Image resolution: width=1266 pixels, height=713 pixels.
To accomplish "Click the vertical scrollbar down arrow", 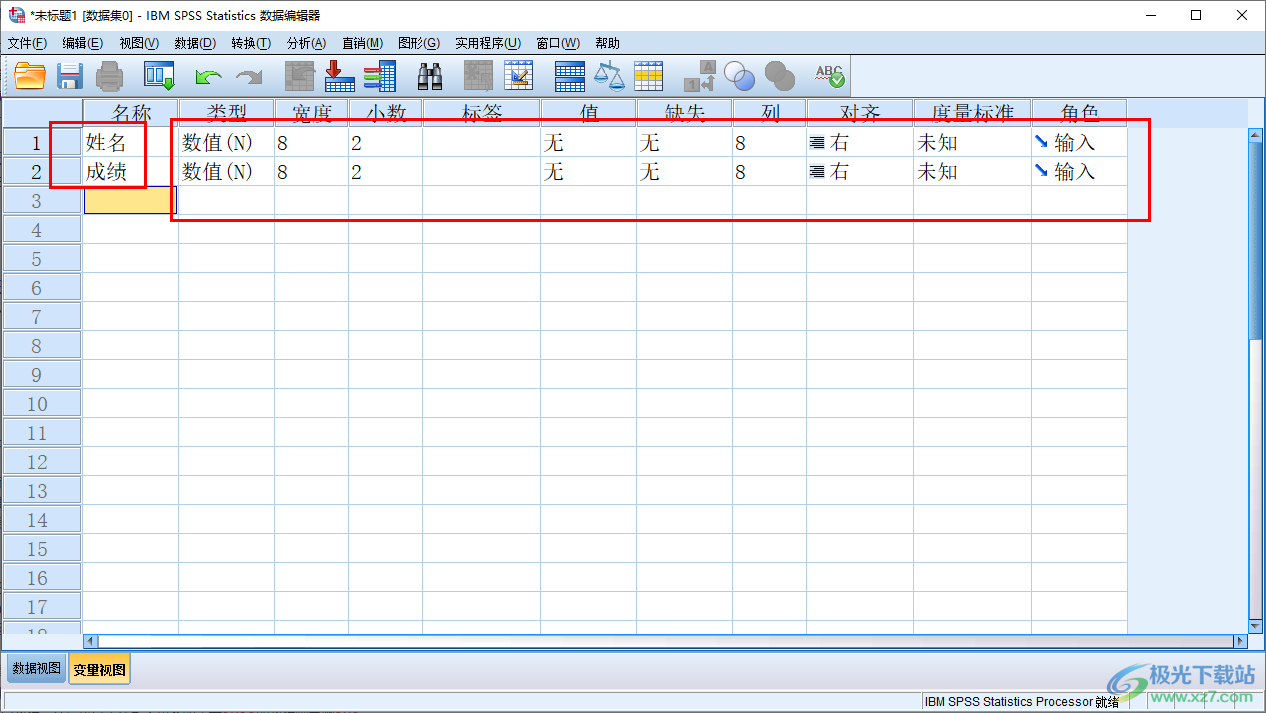I will point(1257,625).
